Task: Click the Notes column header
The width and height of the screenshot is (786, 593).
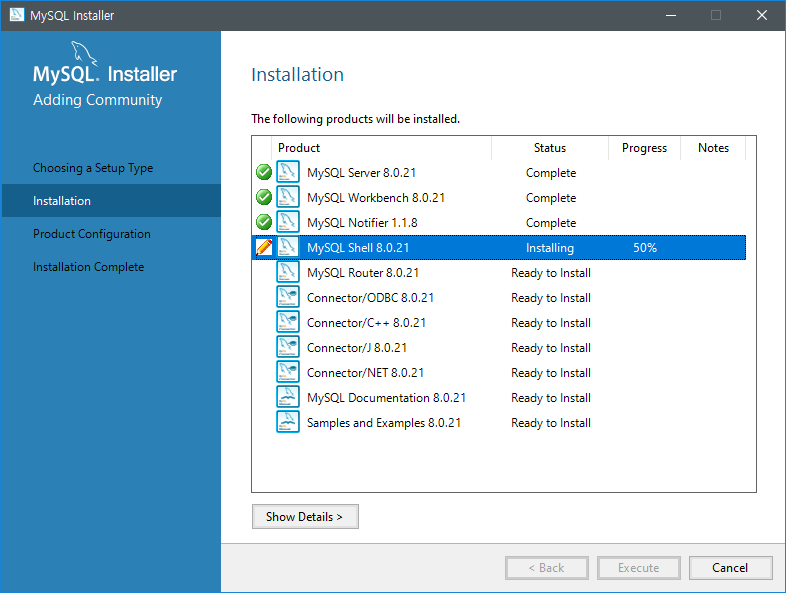Action: 713,148
